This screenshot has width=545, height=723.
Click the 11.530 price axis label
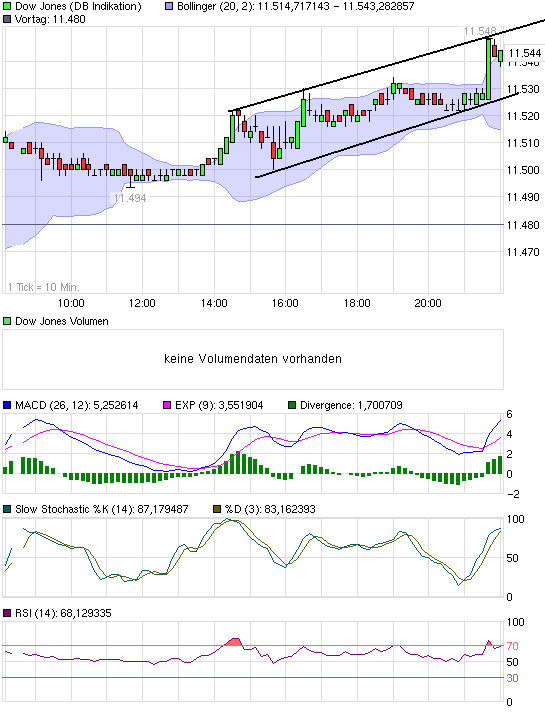pyautogui.click(x=523, y=89)
